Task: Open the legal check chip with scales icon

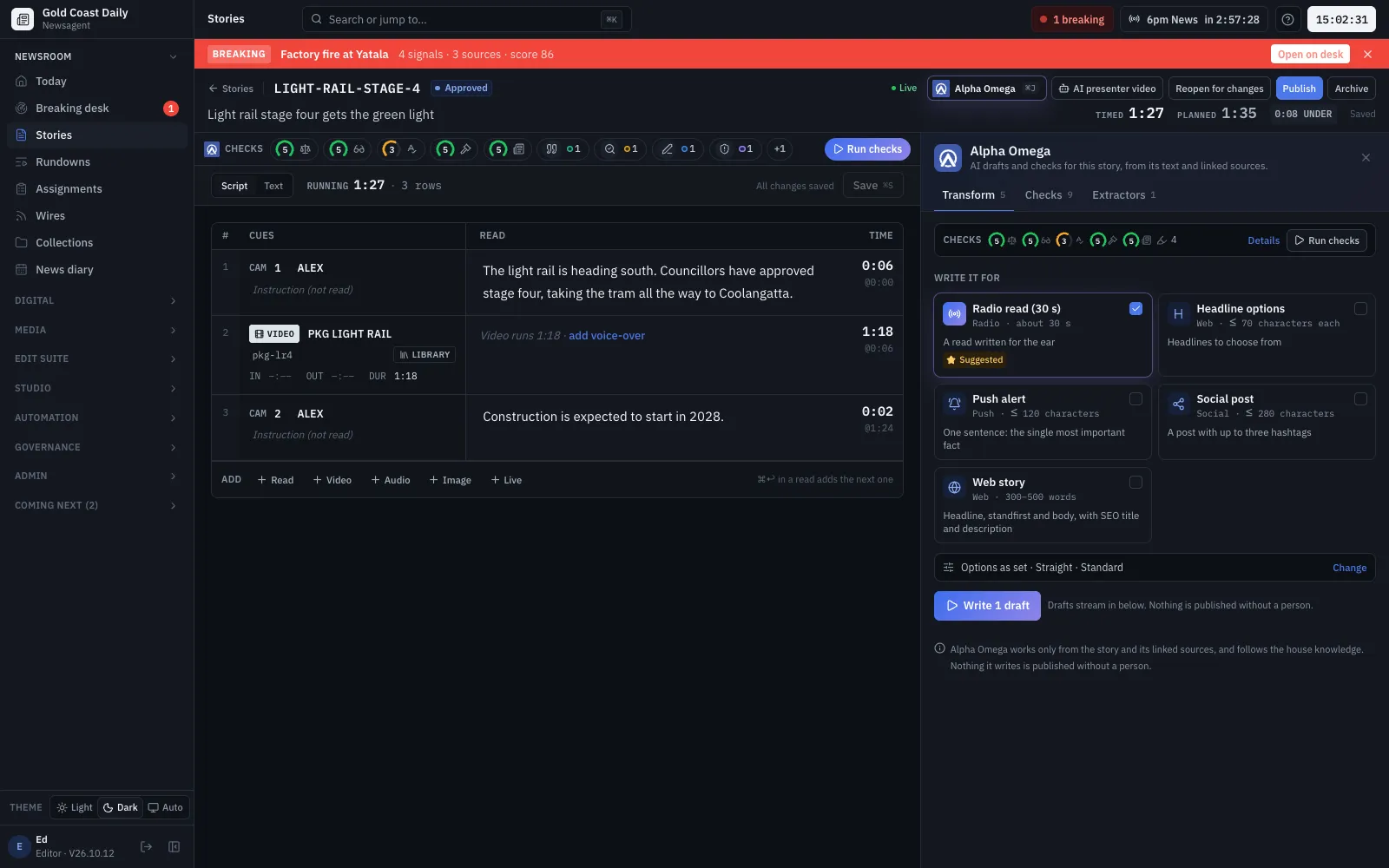Action: pos(294,149)
